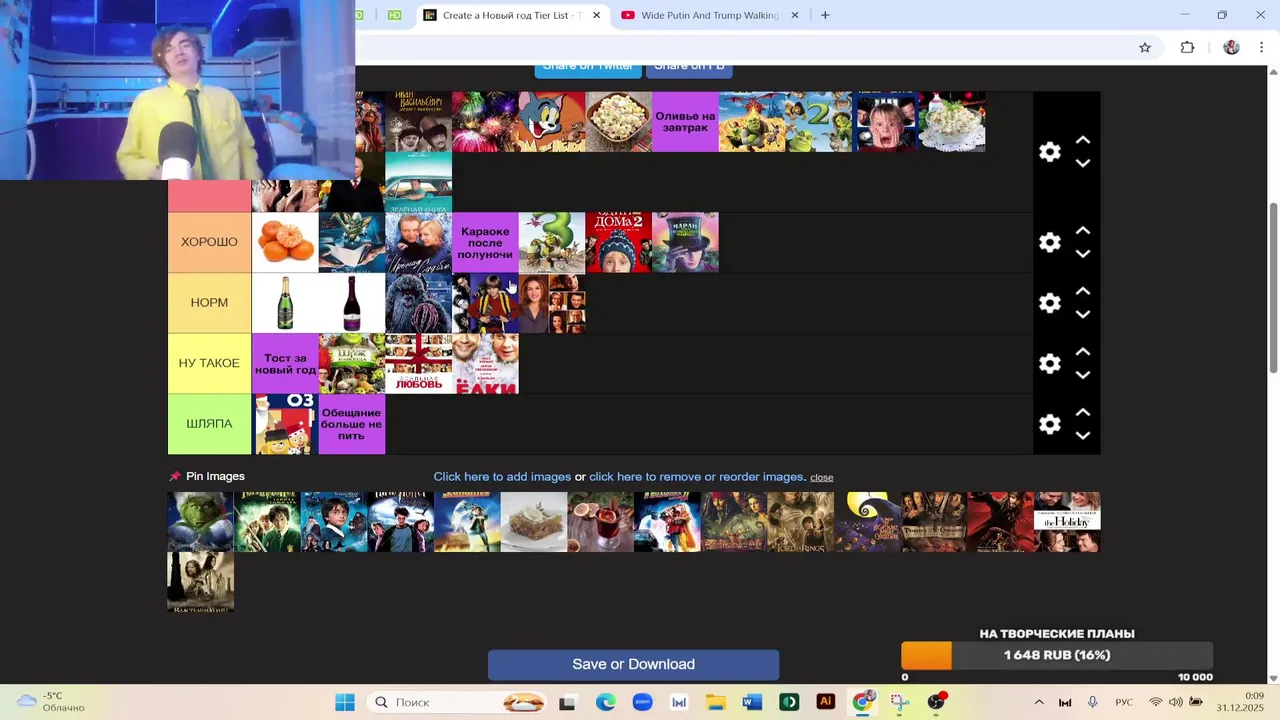Click Save or Download button
The height and width of the screenshot is (720, 1280).
click(x=633, y=664)
